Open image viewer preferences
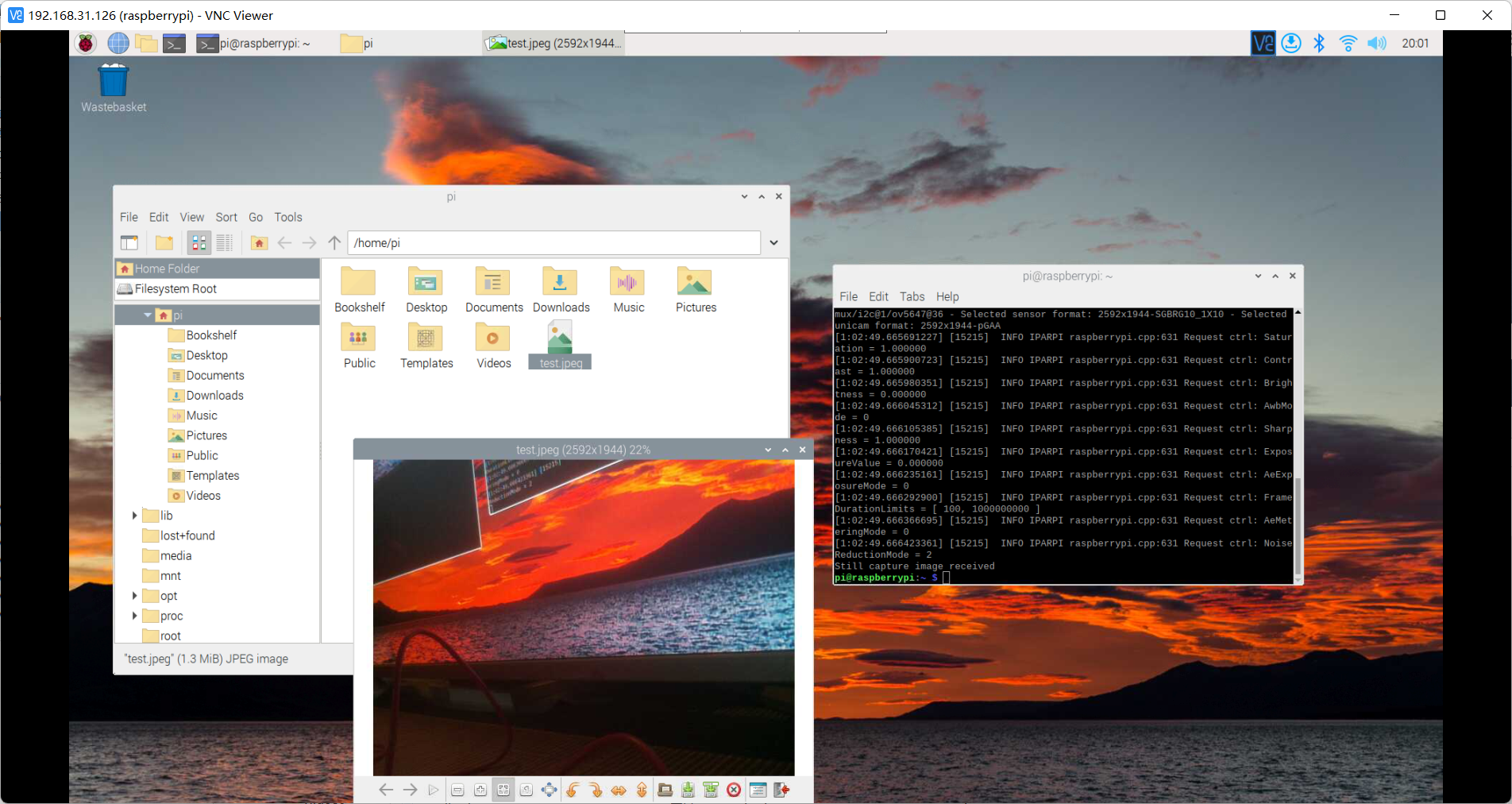 (758, 790)
